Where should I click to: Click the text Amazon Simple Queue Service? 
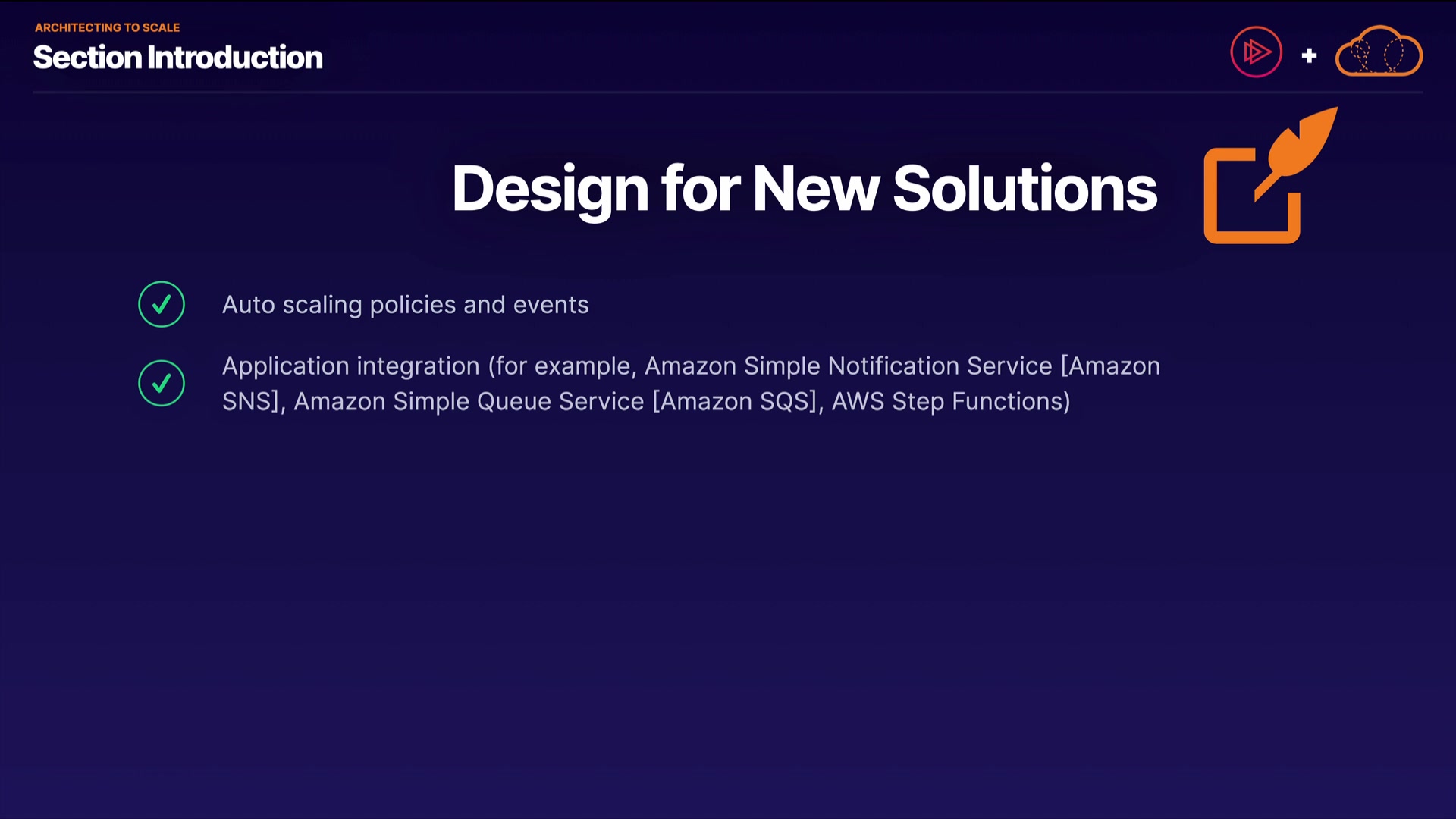[469, 401]
